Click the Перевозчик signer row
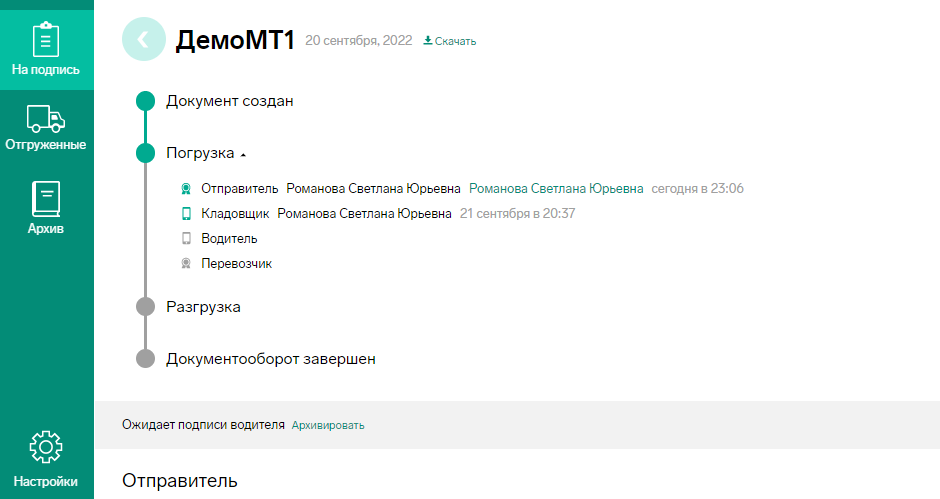The height and width of the screenshot is (499, 940). click(x=227, y=263)
